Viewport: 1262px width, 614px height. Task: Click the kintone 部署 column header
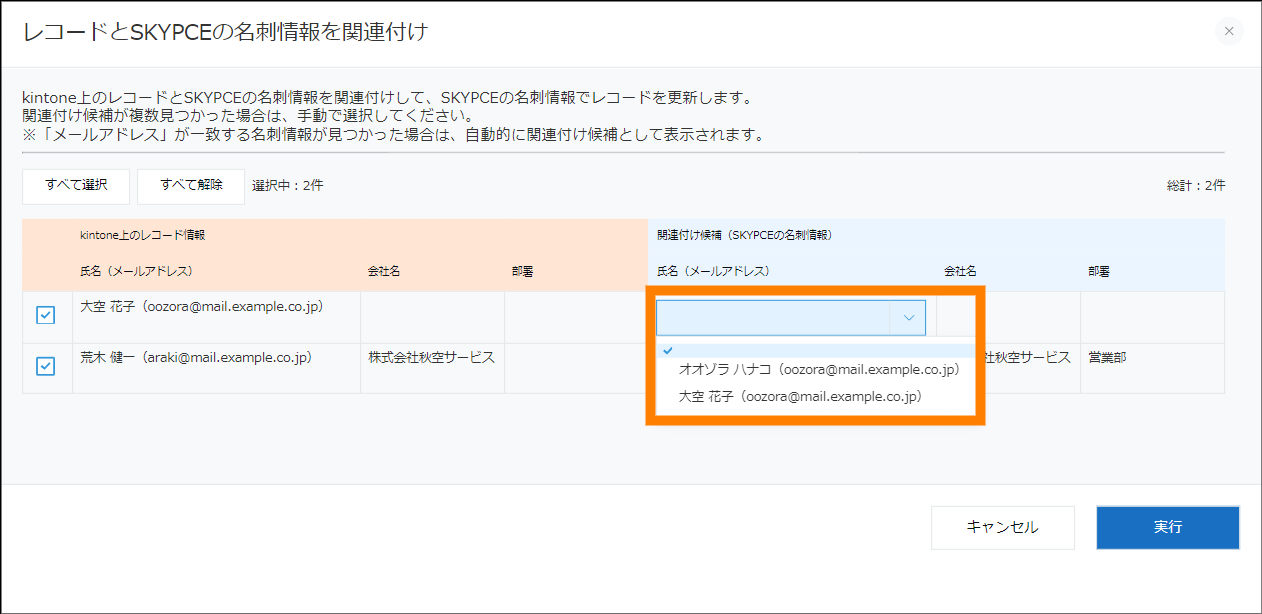pos(521,271)
